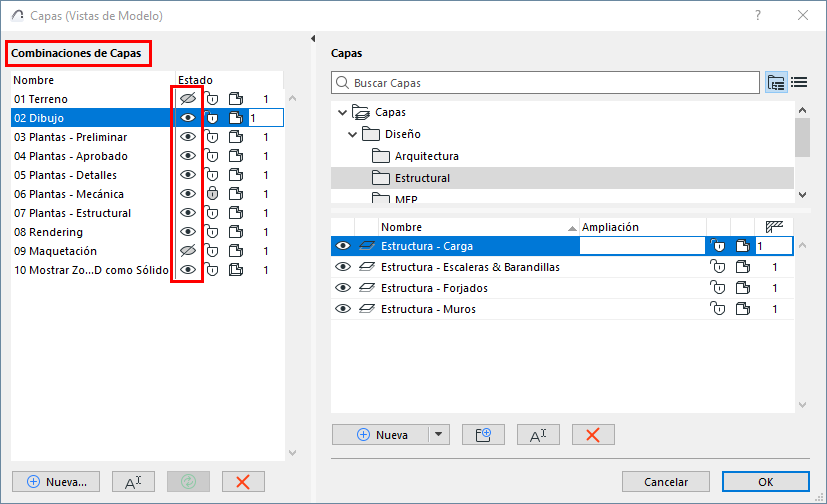Collapse the Diseño folder in the tree
The height and width of the screenshot is (504, 827).
pos(352,134)
